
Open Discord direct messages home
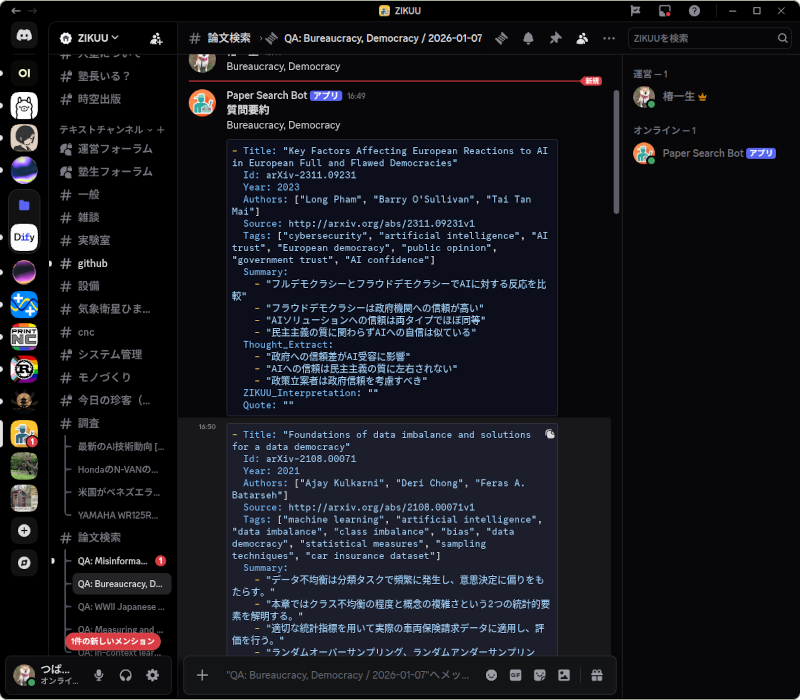tap(24, 36)
